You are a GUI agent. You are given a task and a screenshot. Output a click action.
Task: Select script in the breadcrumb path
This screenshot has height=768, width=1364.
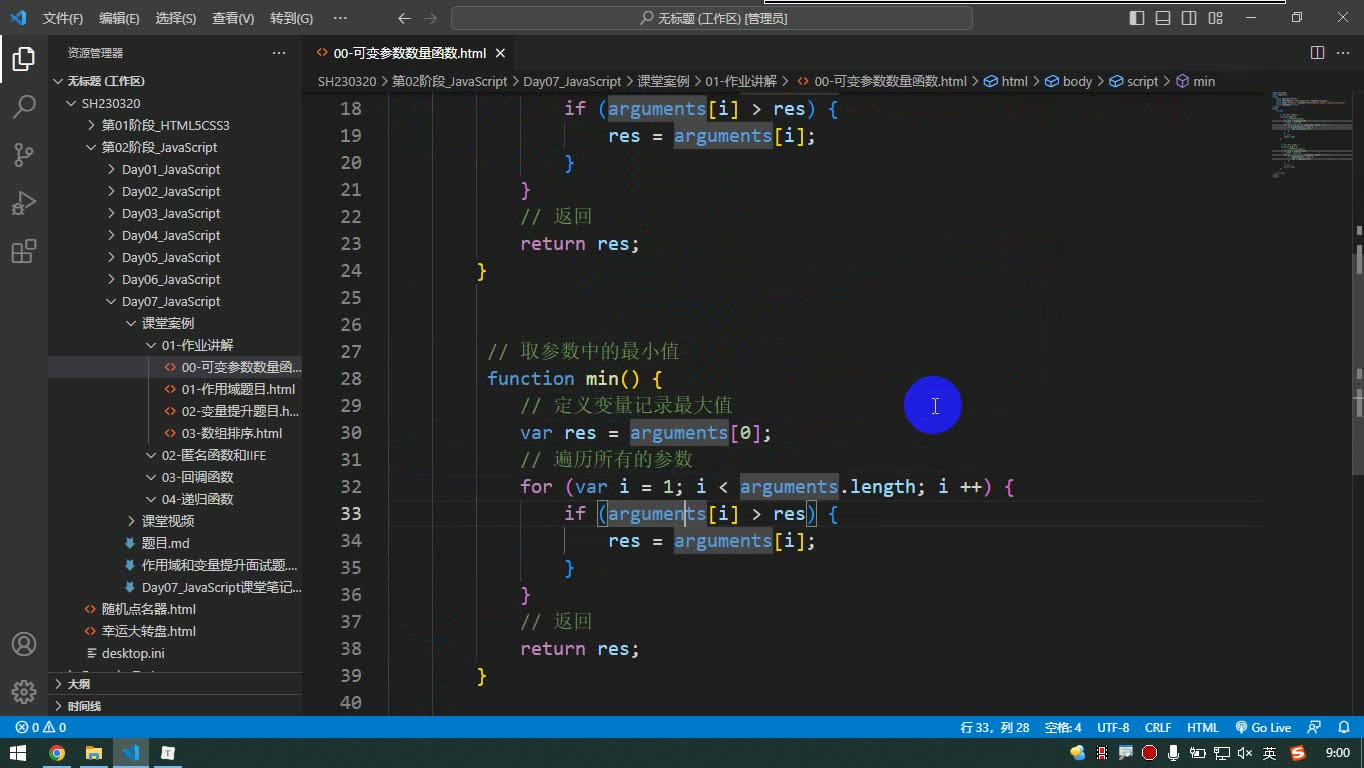[x=1133, y=81]
